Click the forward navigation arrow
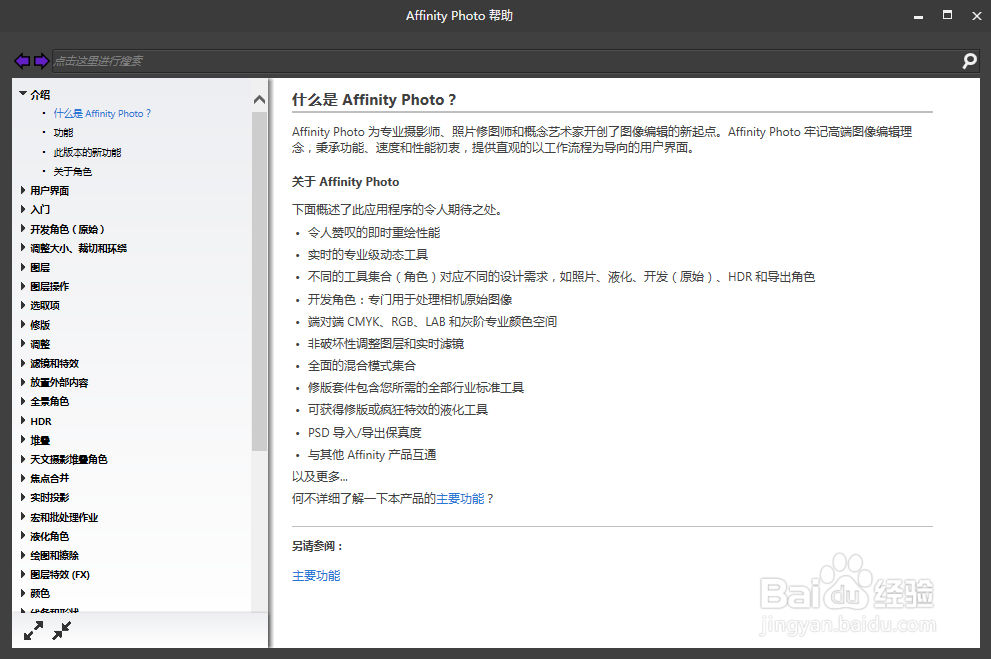The width and height of the screenshot is (991, 659). pyautogui.click(x=41, y=61)
